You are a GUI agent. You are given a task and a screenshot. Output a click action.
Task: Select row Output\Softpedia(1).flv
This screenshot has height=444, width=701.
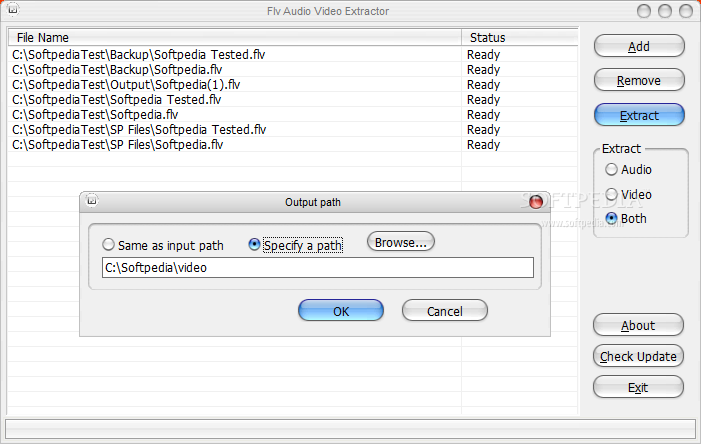pos(293,85)
